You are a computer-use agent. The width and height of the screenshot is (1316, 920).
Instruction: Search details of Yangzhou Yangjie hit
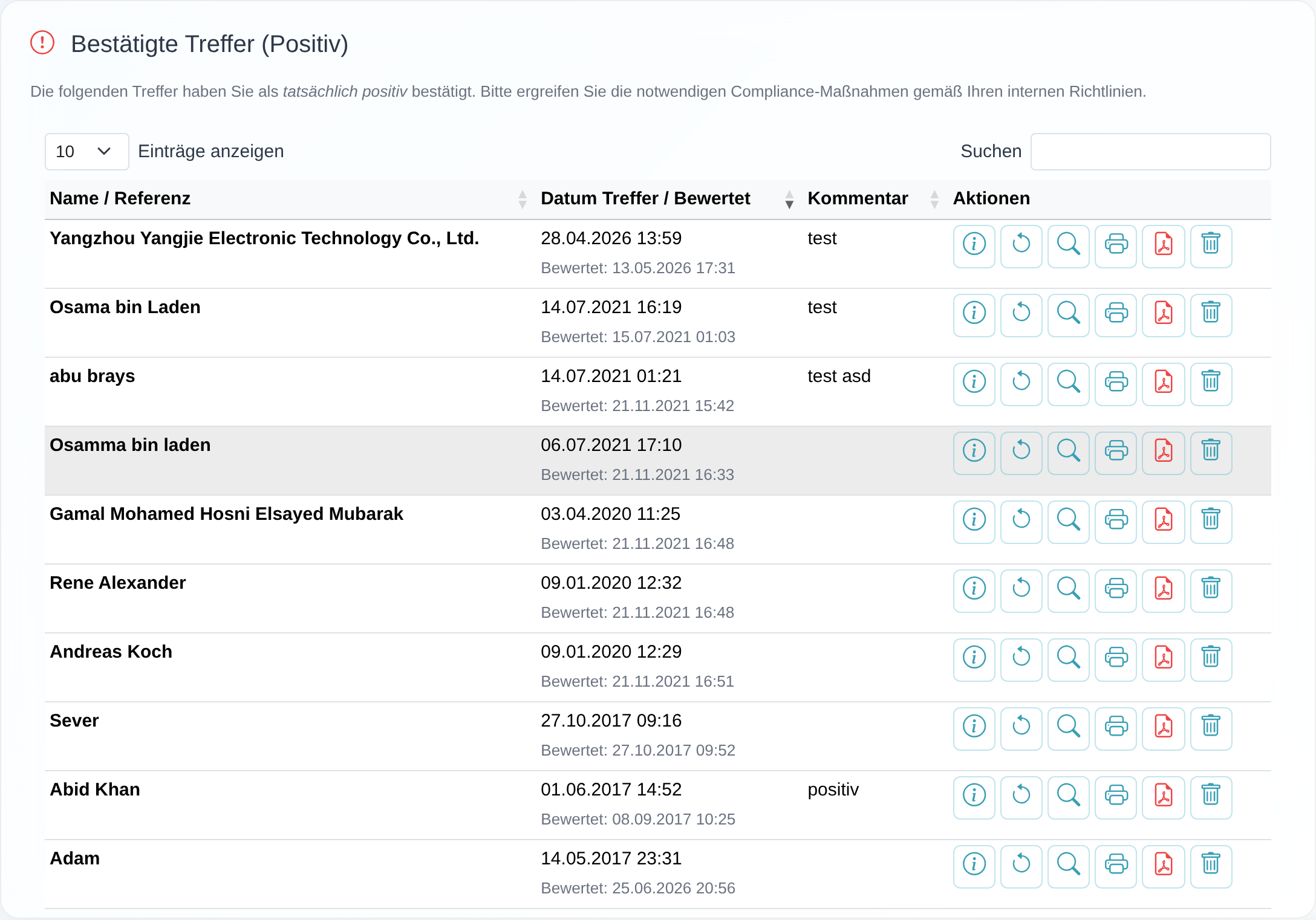(x=1068, y=246)
